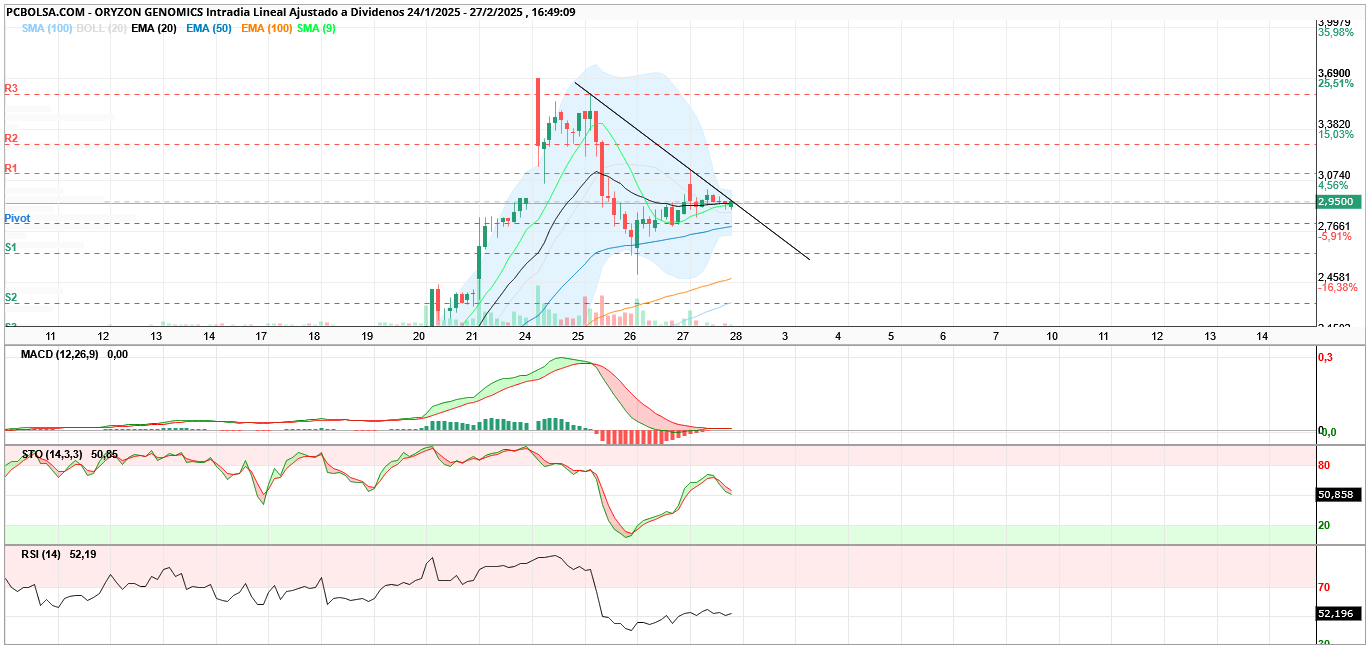Click the S1 support label
The height and width of the screenshot is (649, 1370).
11,247
